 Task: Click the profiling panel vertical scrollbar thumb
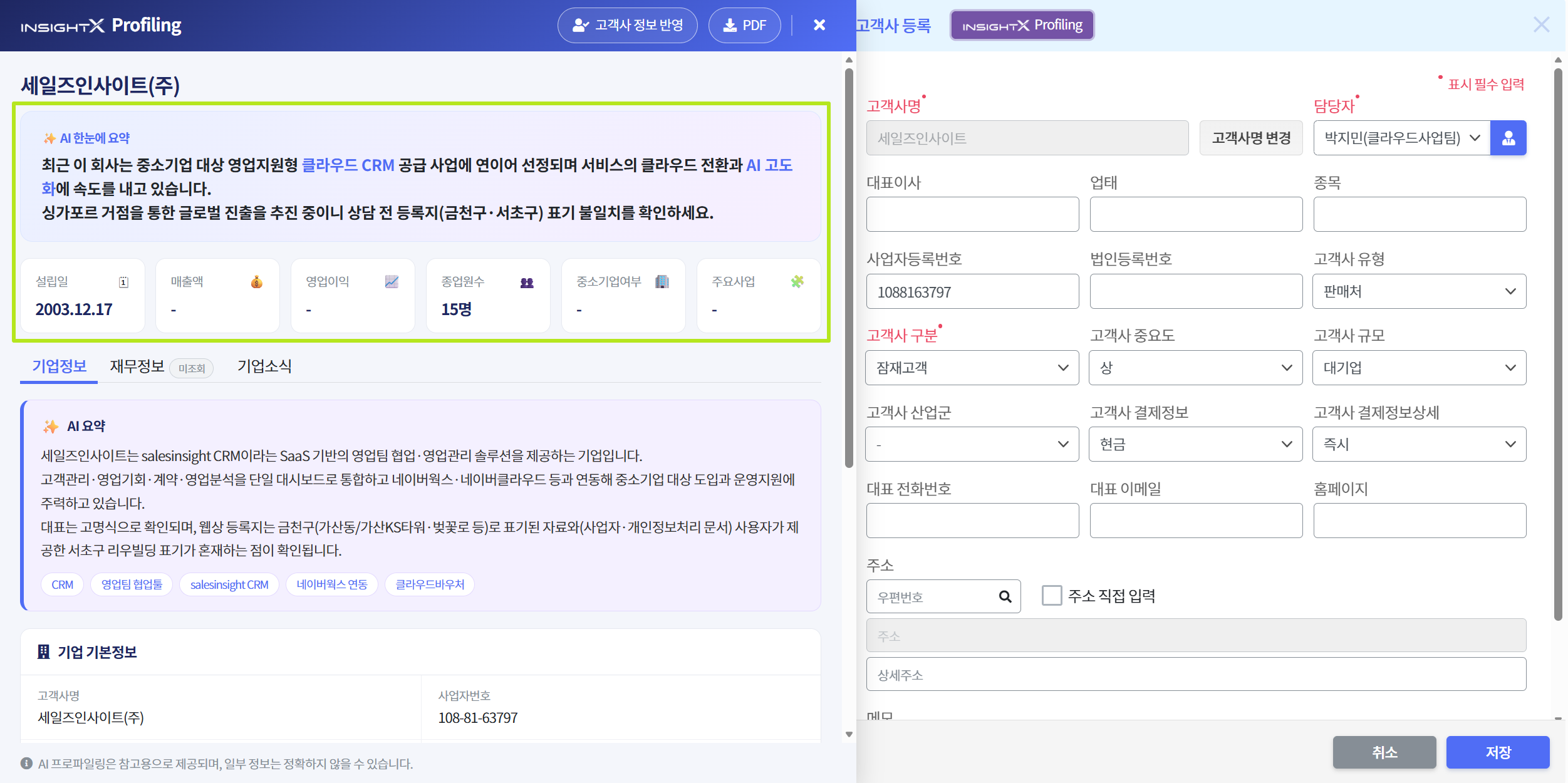click(x=849, y=267)
